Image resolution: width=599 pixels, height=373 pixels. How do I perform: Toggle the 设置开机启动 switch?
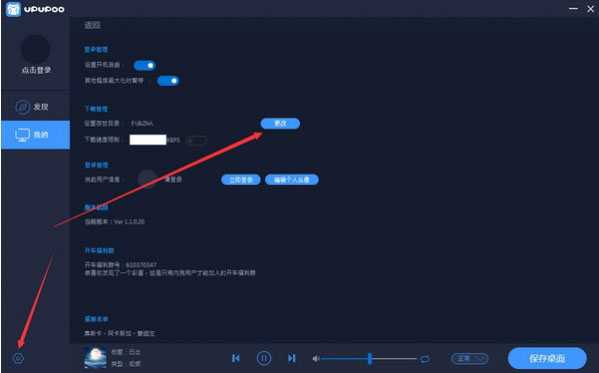coord(144,65)
